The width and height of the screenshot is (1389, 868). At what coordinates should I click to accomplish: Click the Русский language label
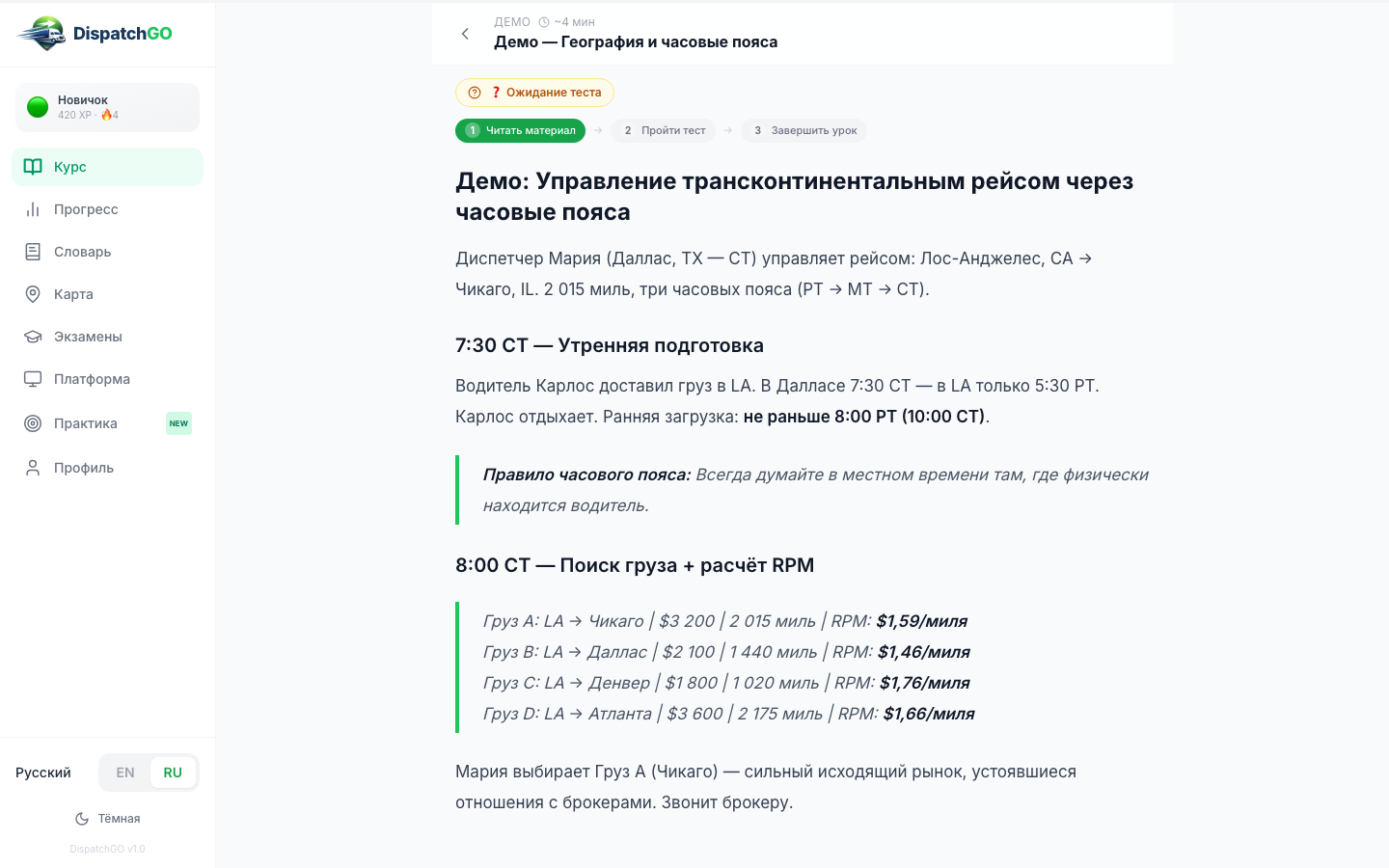(x=43, y=773)
